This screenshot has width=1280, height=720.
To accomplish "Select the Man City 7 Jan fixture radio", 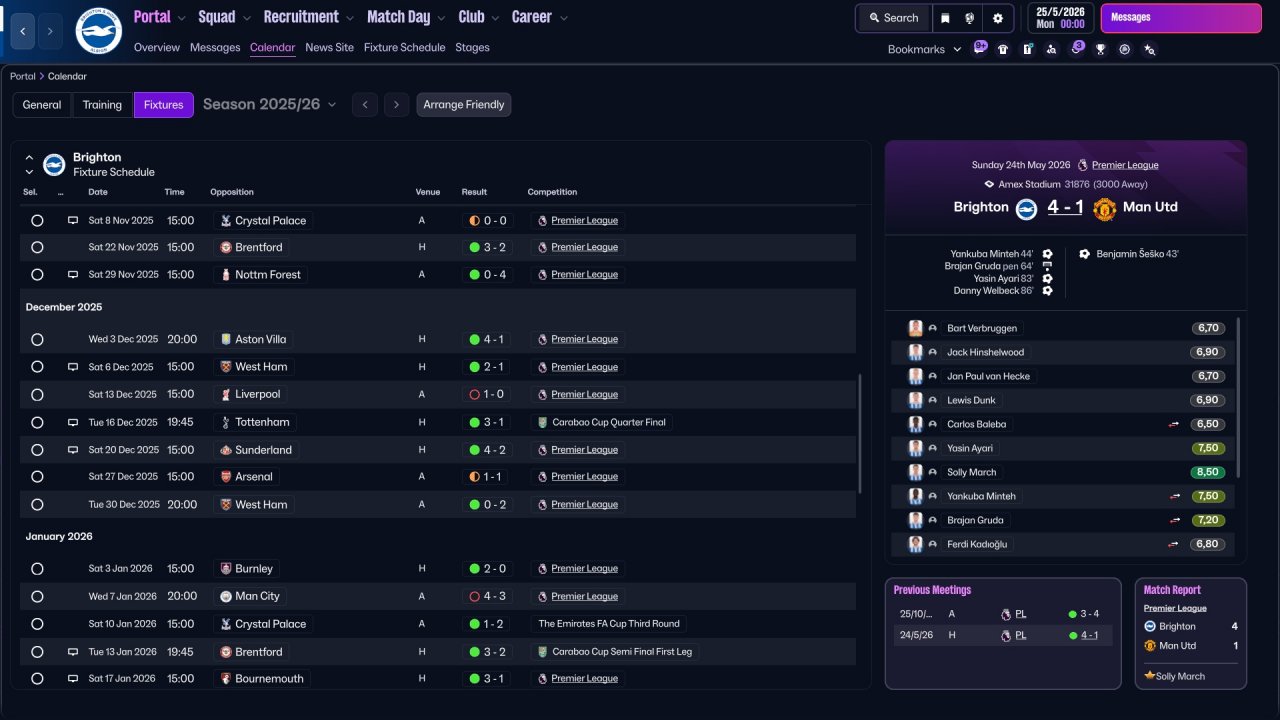I will 37,596.
